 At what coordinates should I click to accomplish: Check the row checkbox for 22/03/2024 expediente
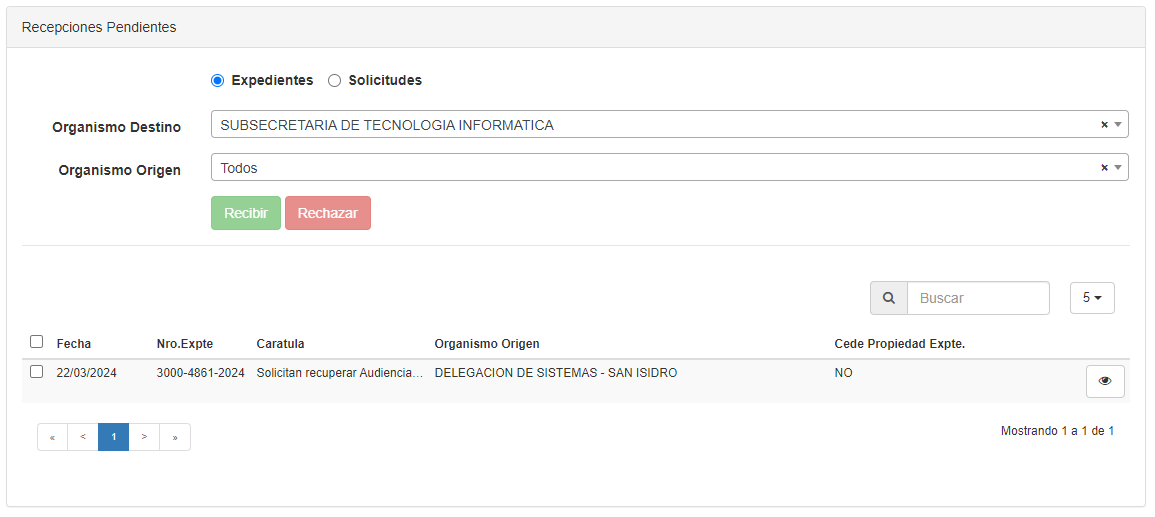click(x=37, y=372)
